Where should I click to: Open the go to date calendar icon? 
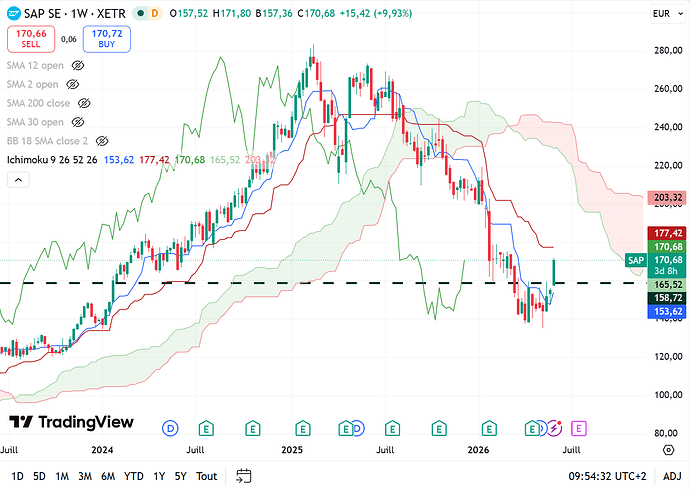click(x=244, y=476)
